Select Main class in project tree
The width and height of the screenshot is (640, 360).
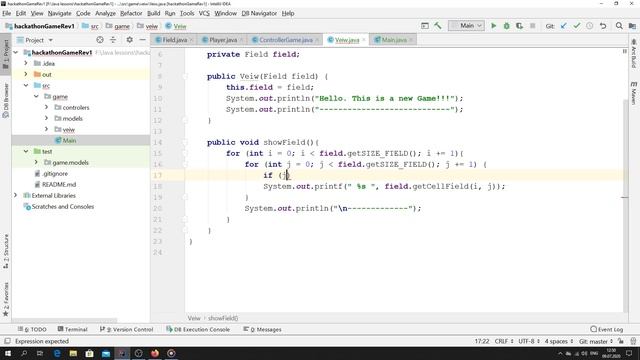click(x=69, y=140)
